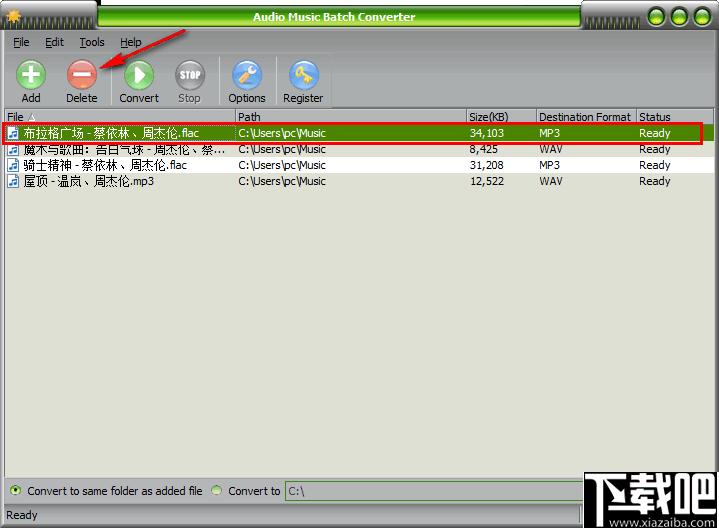Click Ready status of 屋顶 row
The height and width of the screenshot is (528, 719).
(x=655, y=181)
